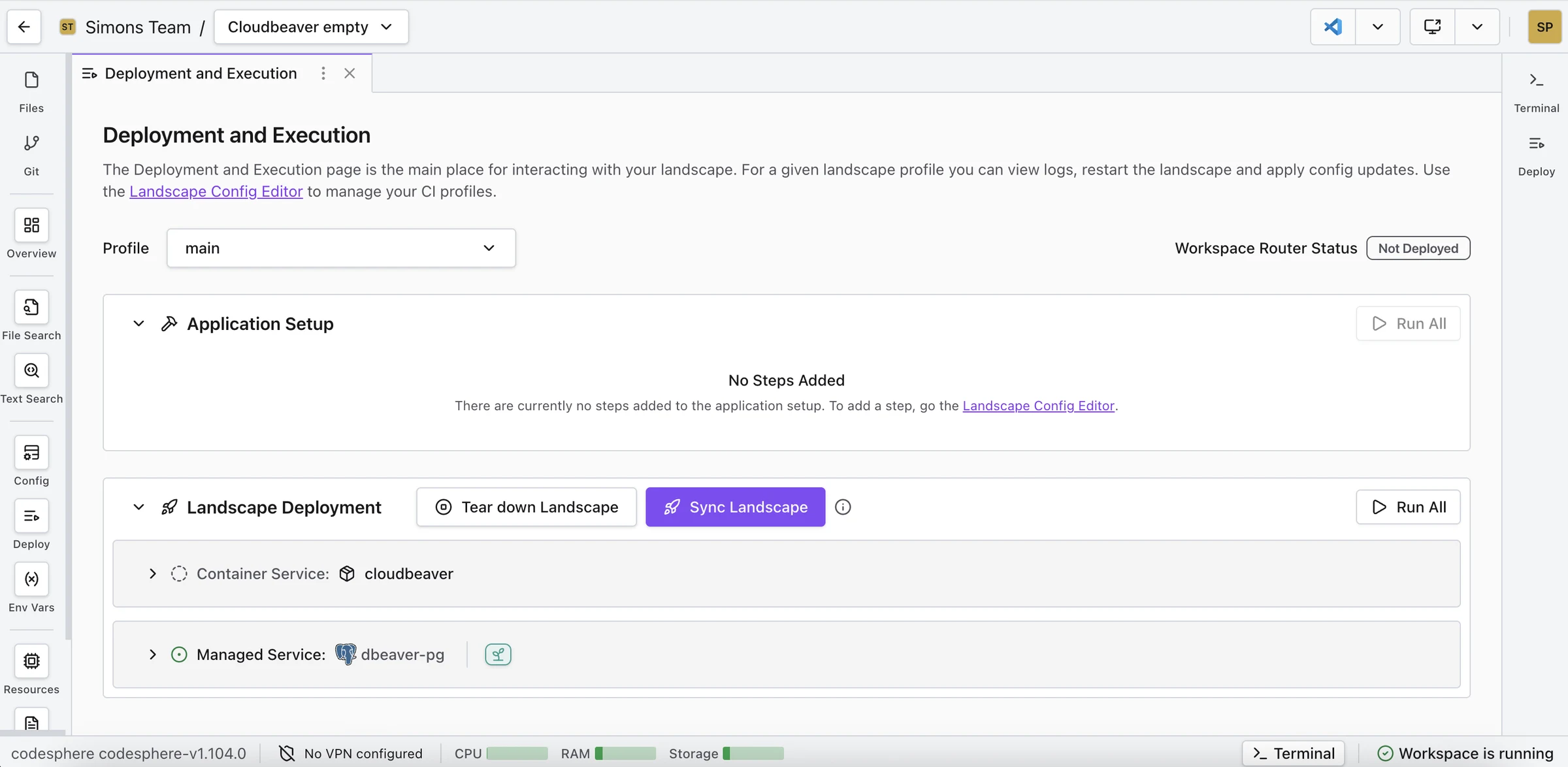Open the VS Code options dropdown arrow
Screen dimensions: 1568x767
pos(1378,27)
